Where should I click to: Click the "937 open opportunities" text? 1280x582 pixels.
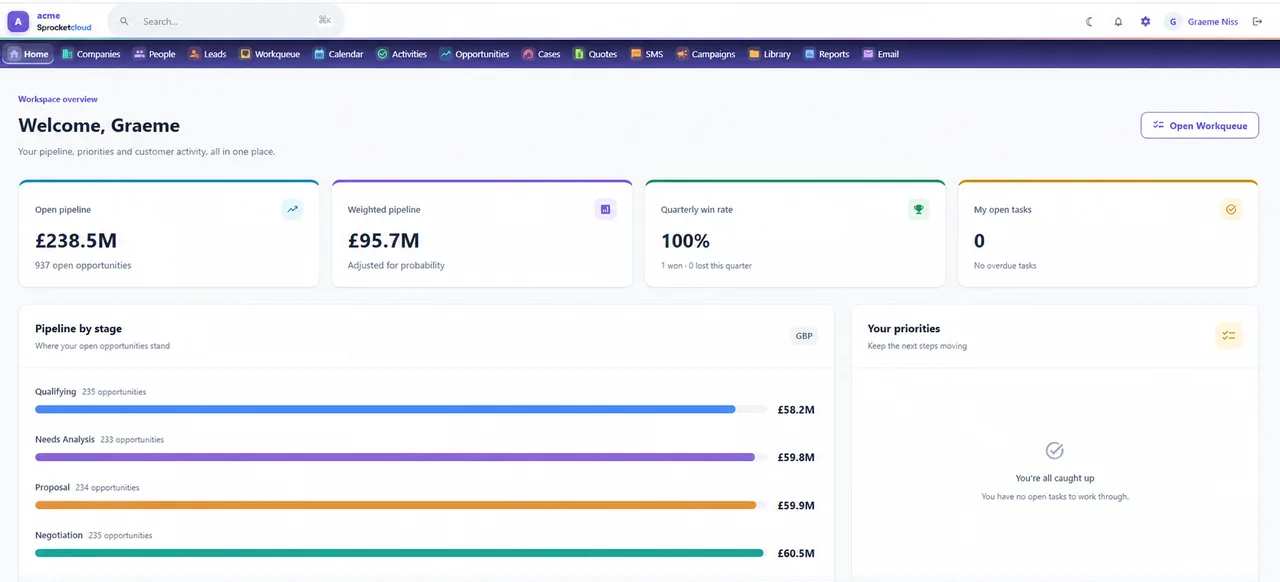[83, 266]
